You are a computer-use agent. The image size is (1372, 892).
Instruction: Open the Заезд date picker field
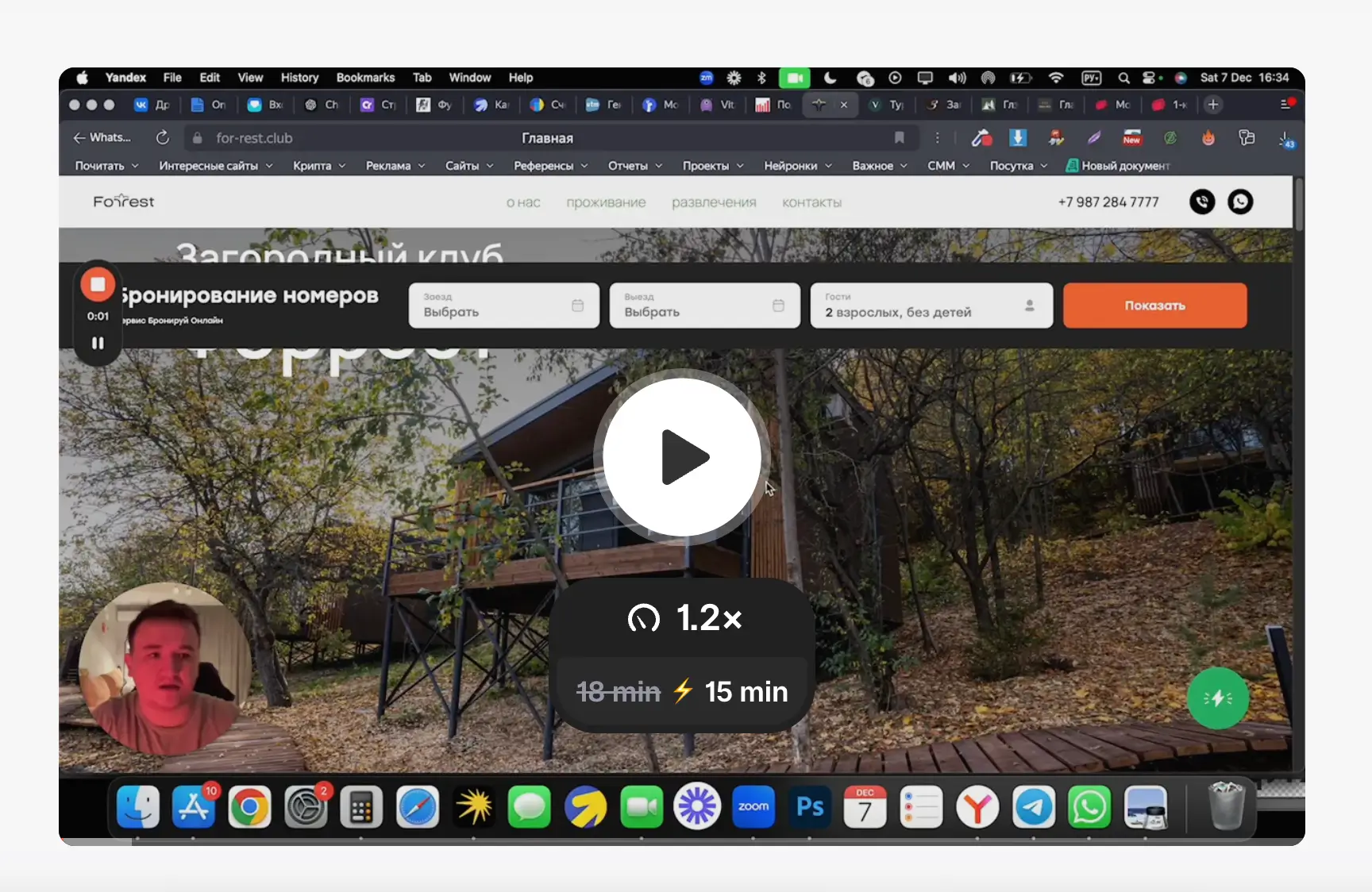click(x=503, y=306)
